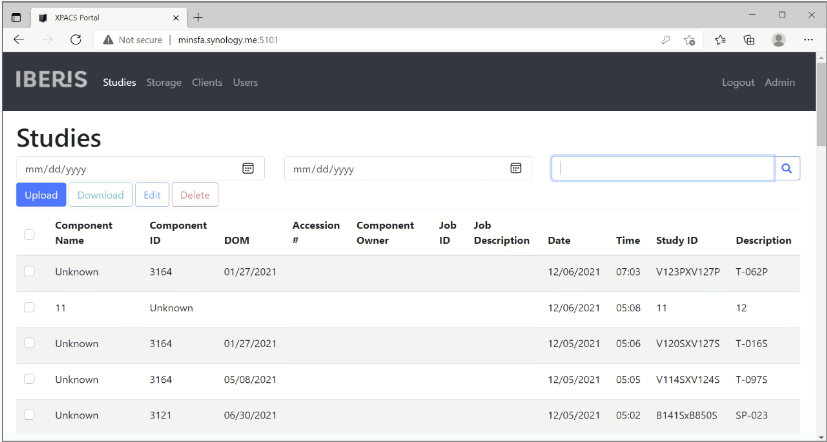827x442 pixels.
Task: Click description T-097S cell
Action: [752, 379]
